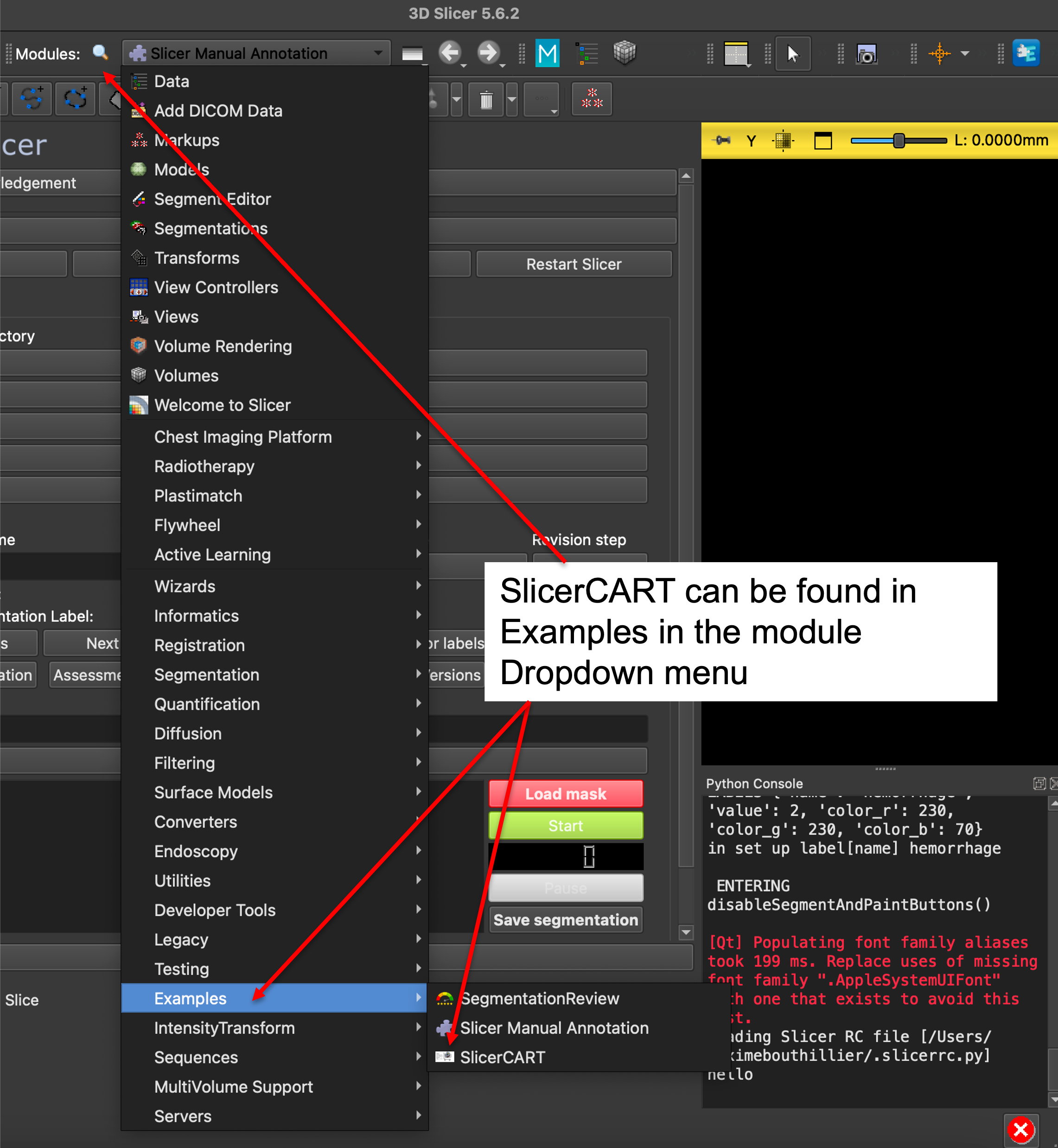Click the scroll up arrow of module panel

click(686, 175)
